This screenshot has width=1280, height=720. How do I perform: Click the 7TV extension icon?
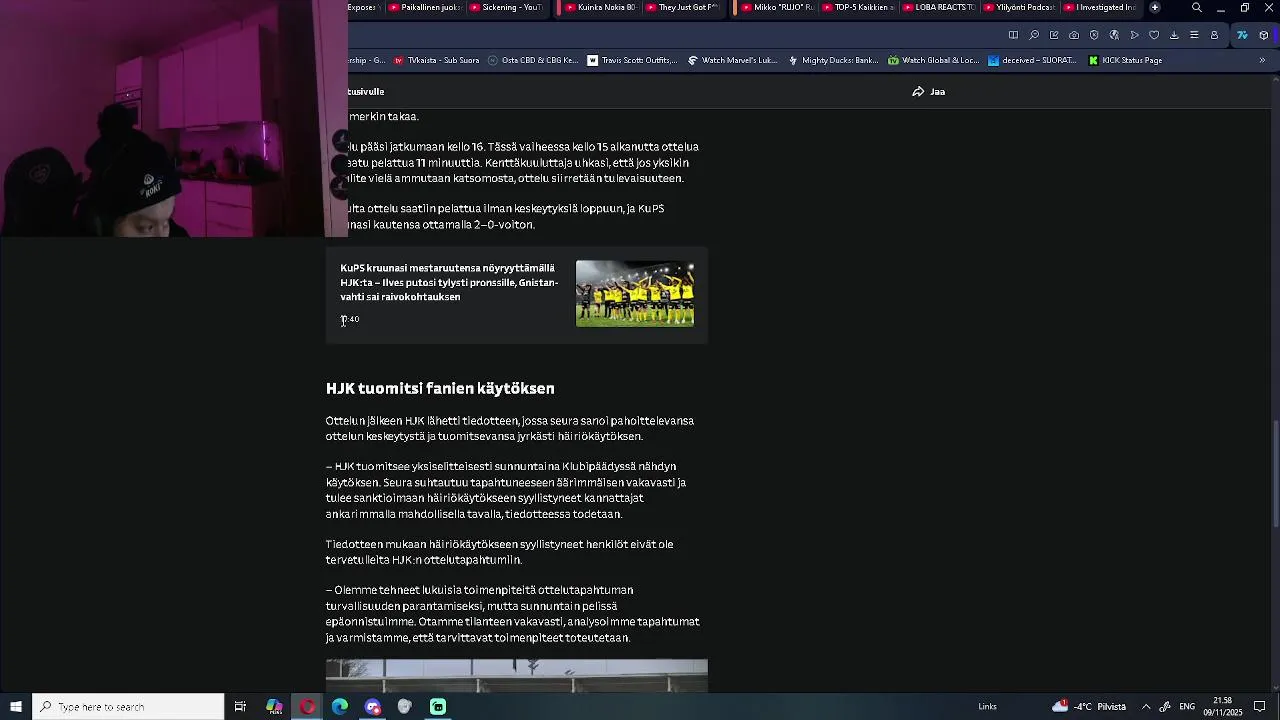(x=1242, y=35)
